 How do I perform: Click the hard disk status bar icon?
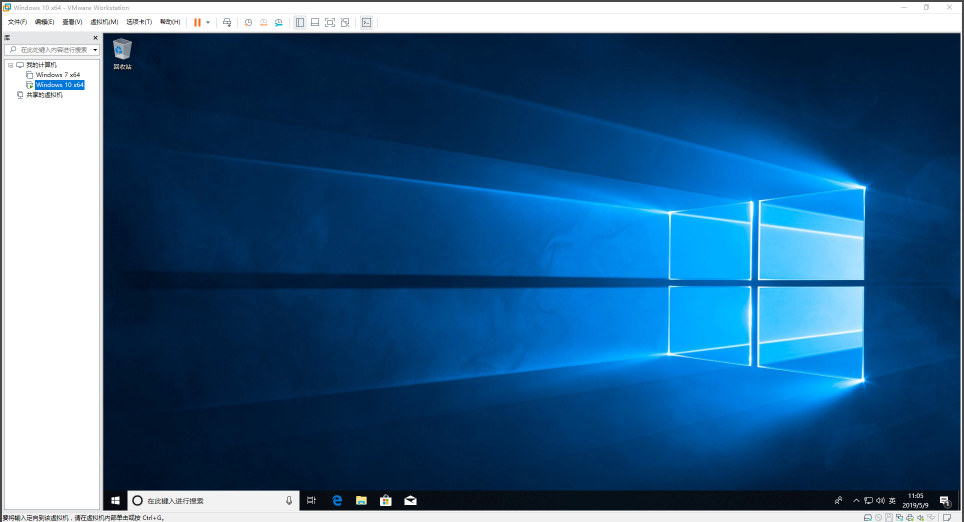[867, 518]
